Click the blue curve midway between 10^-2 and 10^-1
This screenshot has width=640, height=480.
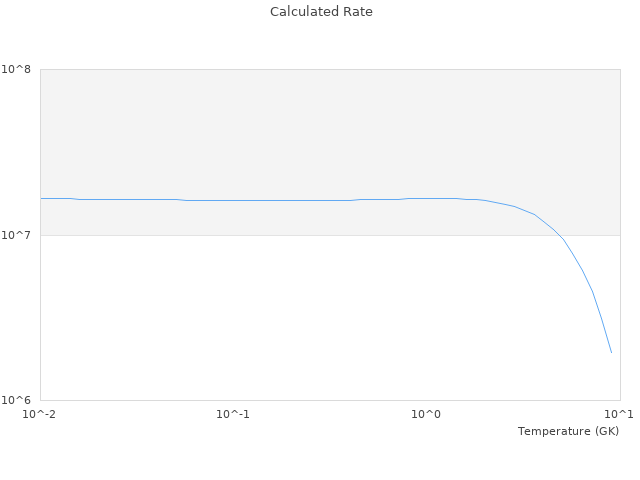[137, 199]
